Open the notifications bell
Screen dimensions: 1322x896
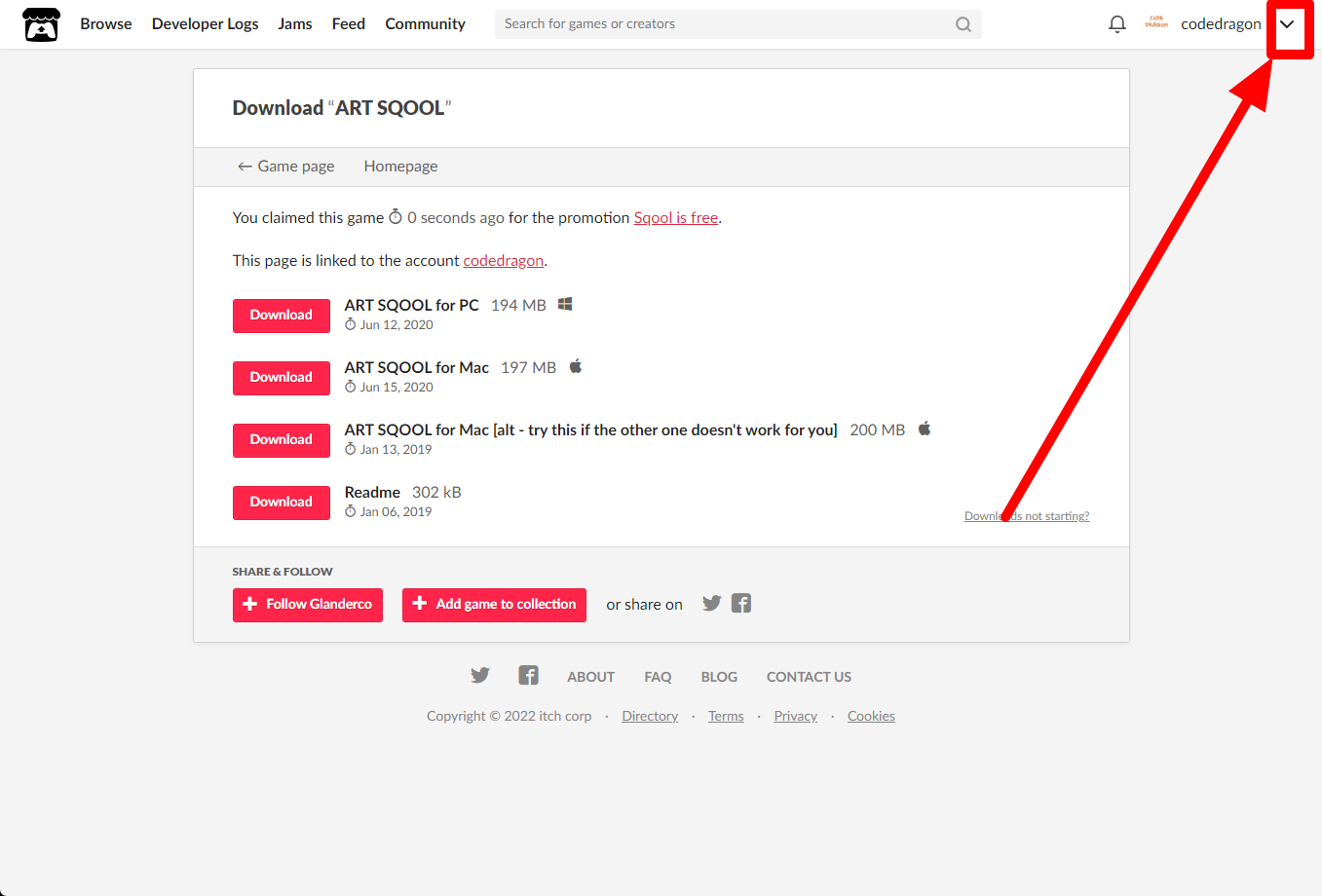1117,24
